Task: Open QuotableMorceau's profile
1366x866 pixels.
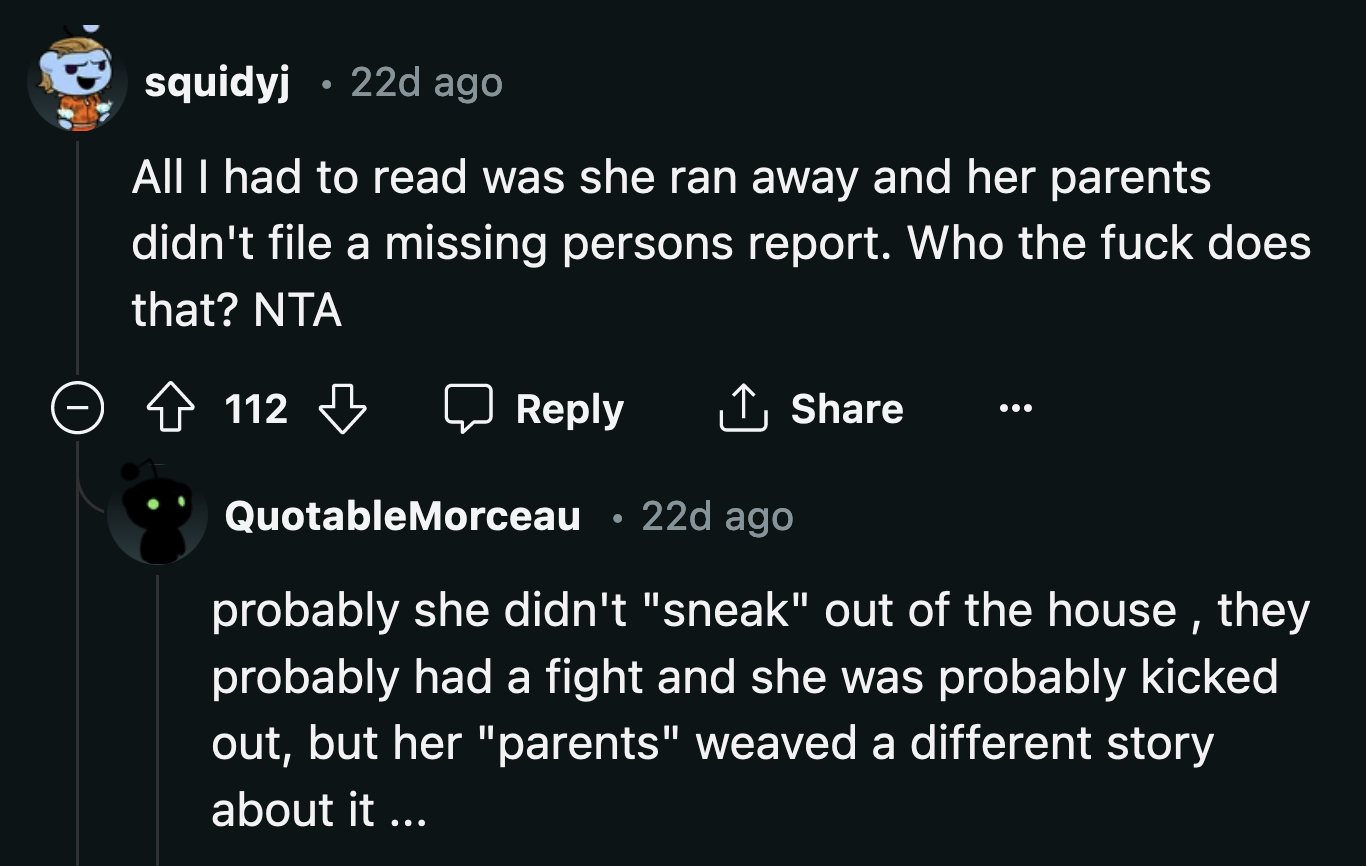Action: [402, 516]
